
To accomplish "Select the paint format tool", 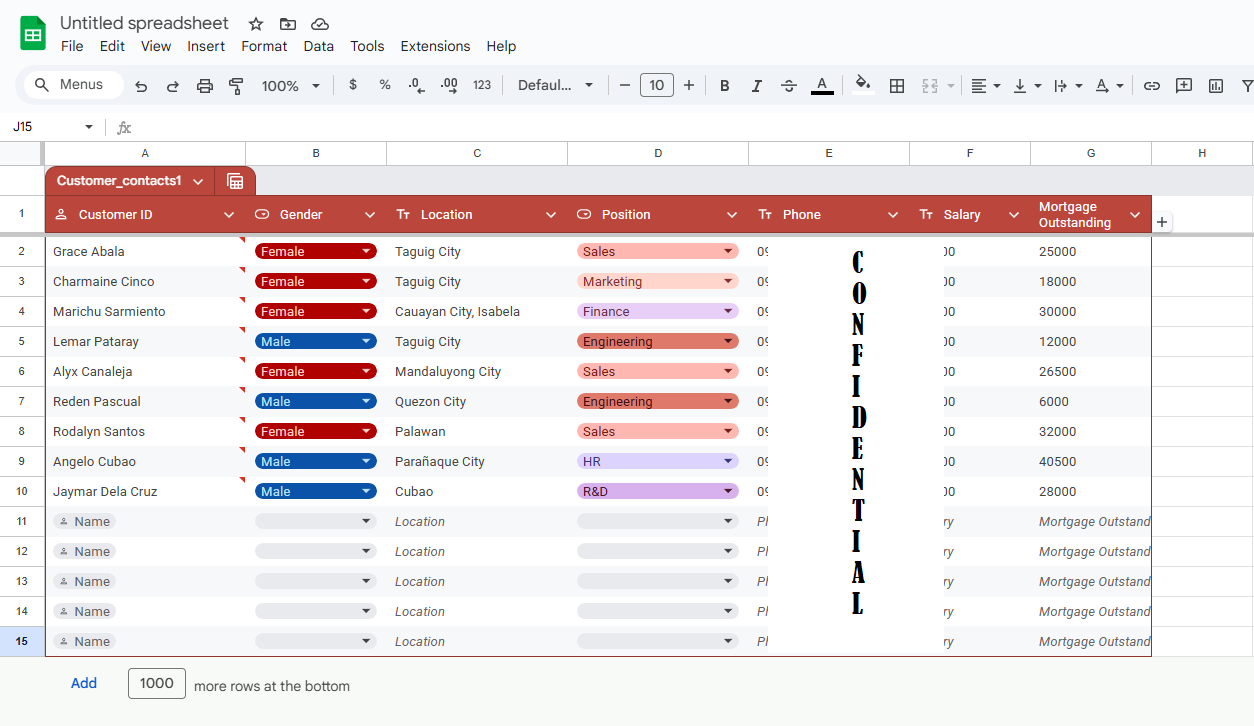I will pos(236,86).
